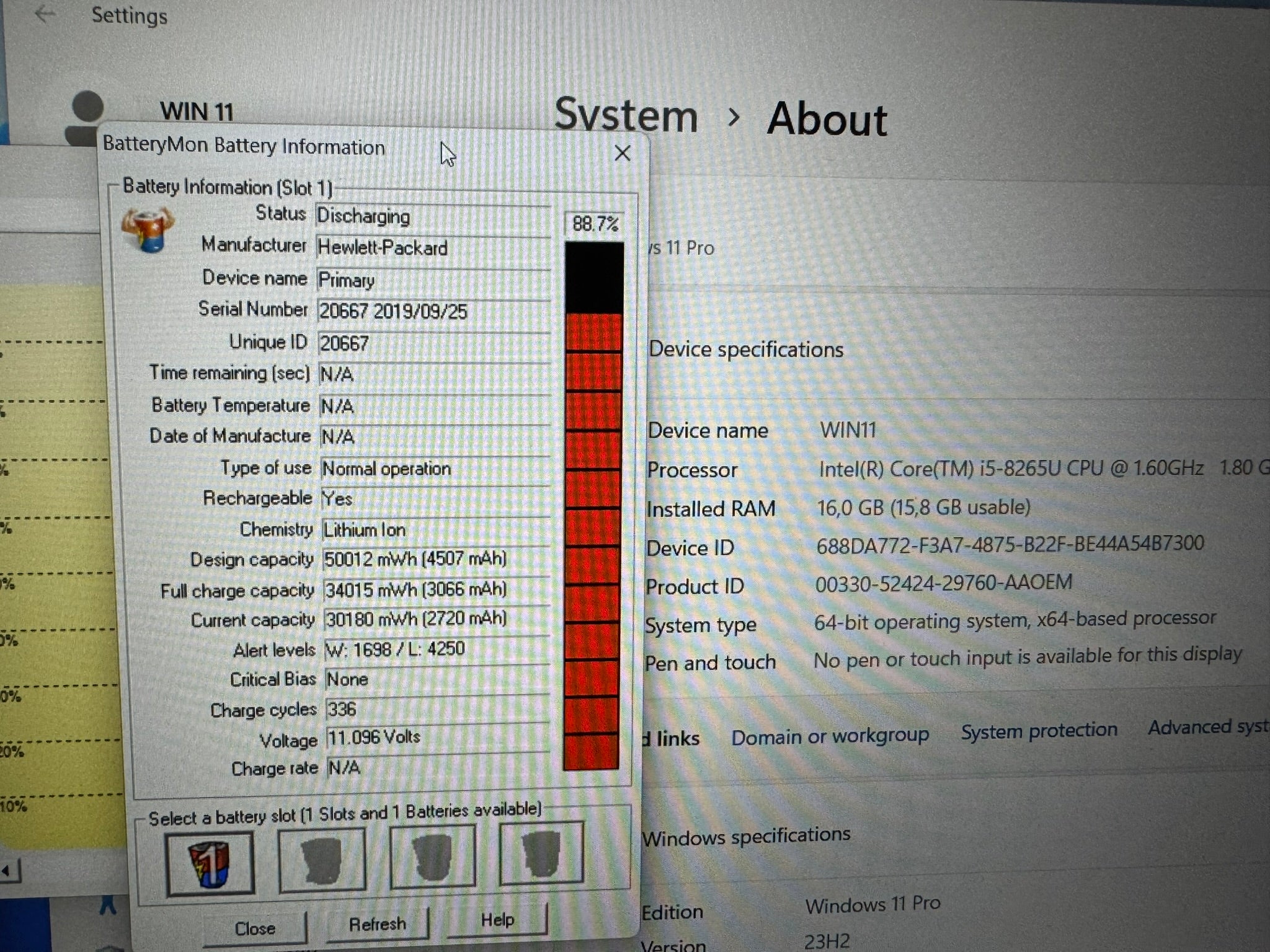Refresh the battery information
The height and width of the screenshot is (952, 1270).
pos(377,924)
